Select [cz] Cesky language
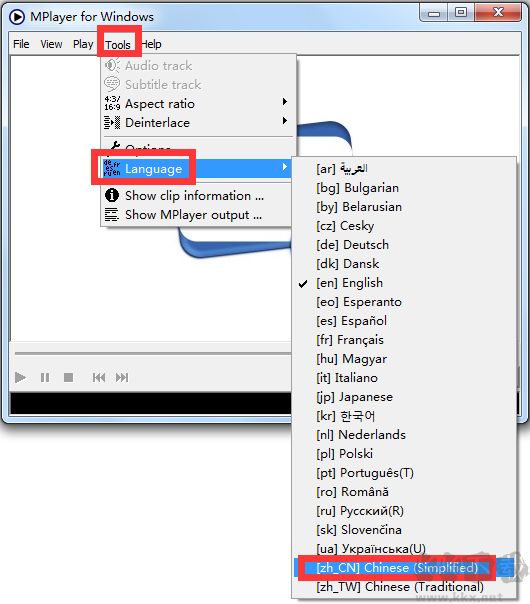This screenshot has height=604, width=530. [404, 226]
